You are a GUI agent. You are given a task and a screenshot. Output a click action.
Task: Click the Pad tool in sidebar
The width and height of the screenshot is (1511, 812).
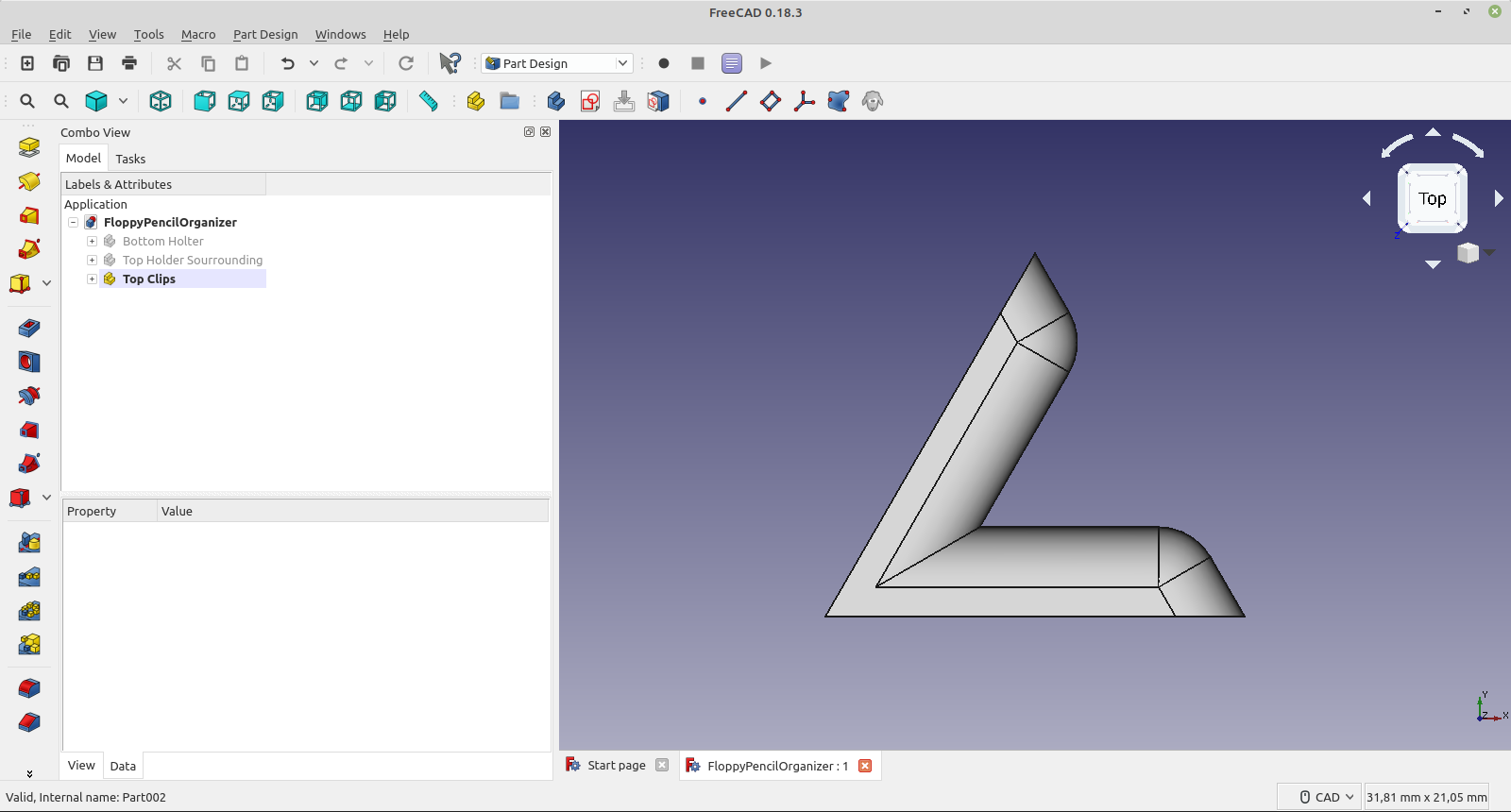tap(29, 146)
